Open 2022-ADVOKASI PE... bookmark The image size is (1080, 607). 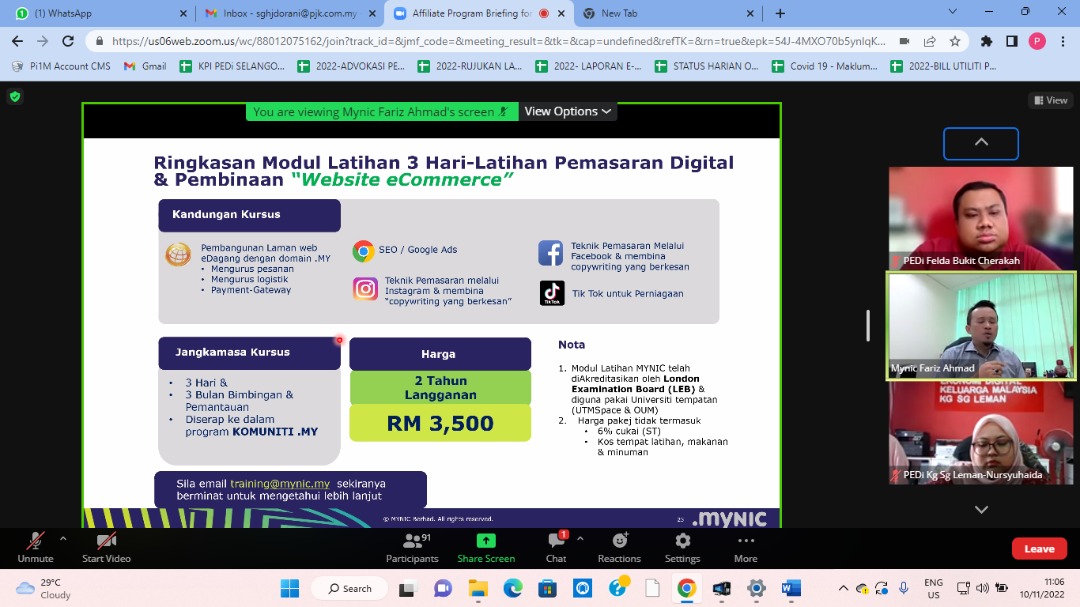[x=351, y=66]
